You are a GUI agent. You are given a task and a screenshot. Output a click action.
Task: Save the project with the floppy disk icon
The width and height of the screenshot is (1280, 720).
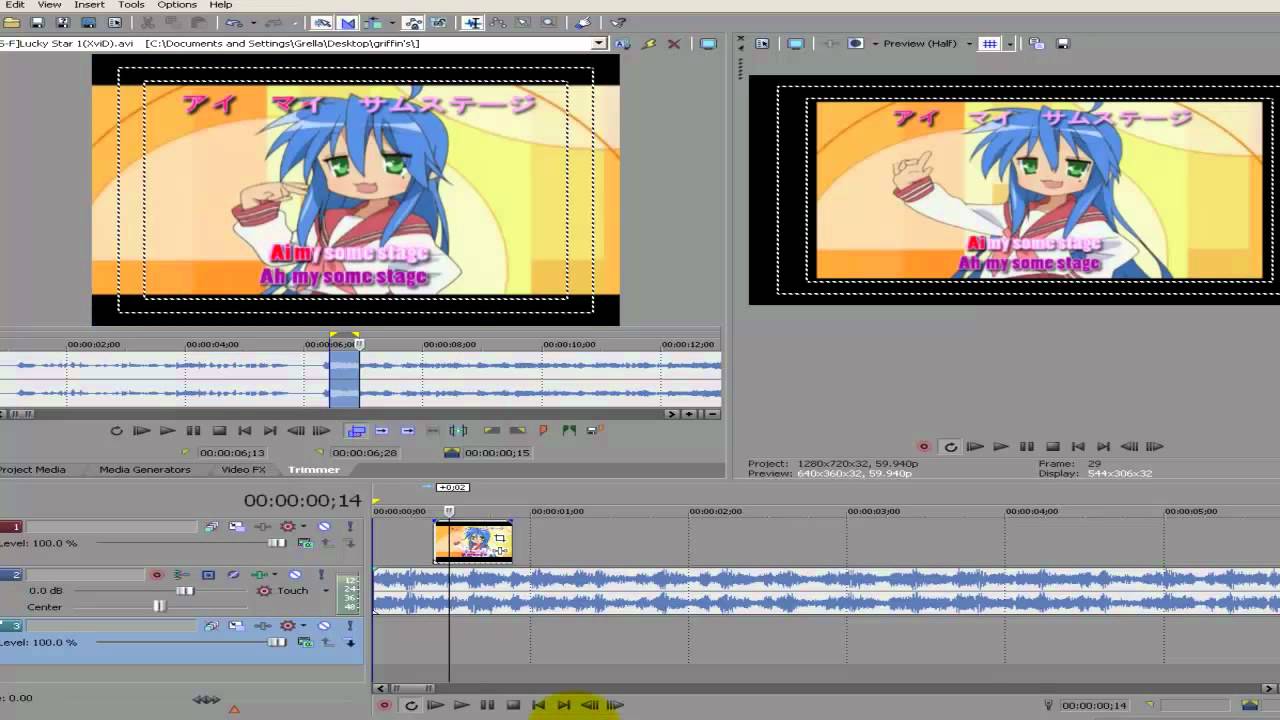click(x=38, y=22)
